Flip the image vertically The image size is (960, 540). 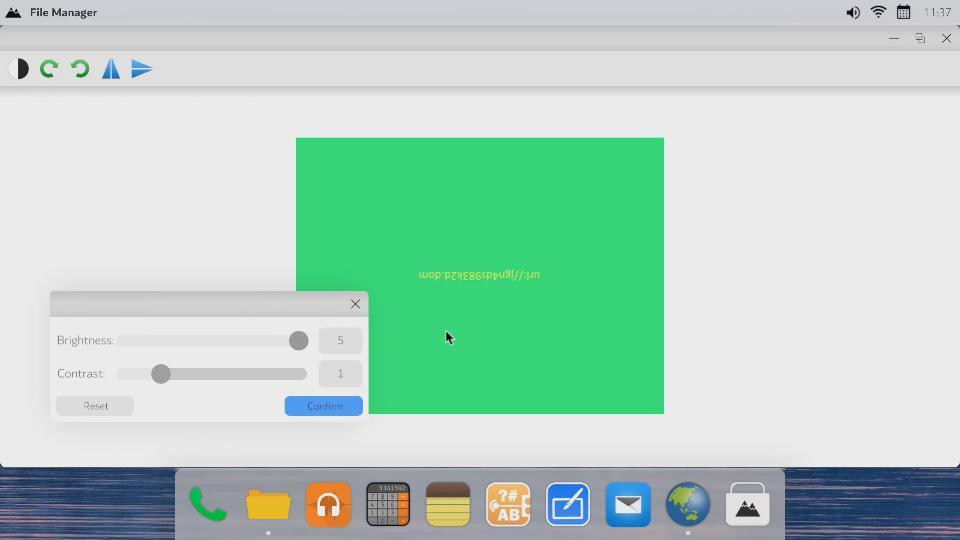(x=141, y=69)
